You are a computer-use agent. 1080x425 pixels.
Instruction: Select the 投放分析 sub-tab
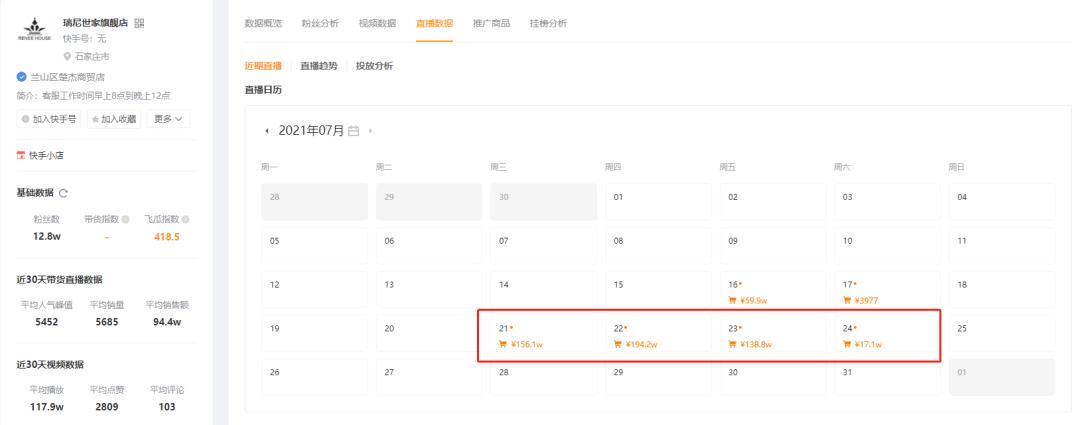374,66
